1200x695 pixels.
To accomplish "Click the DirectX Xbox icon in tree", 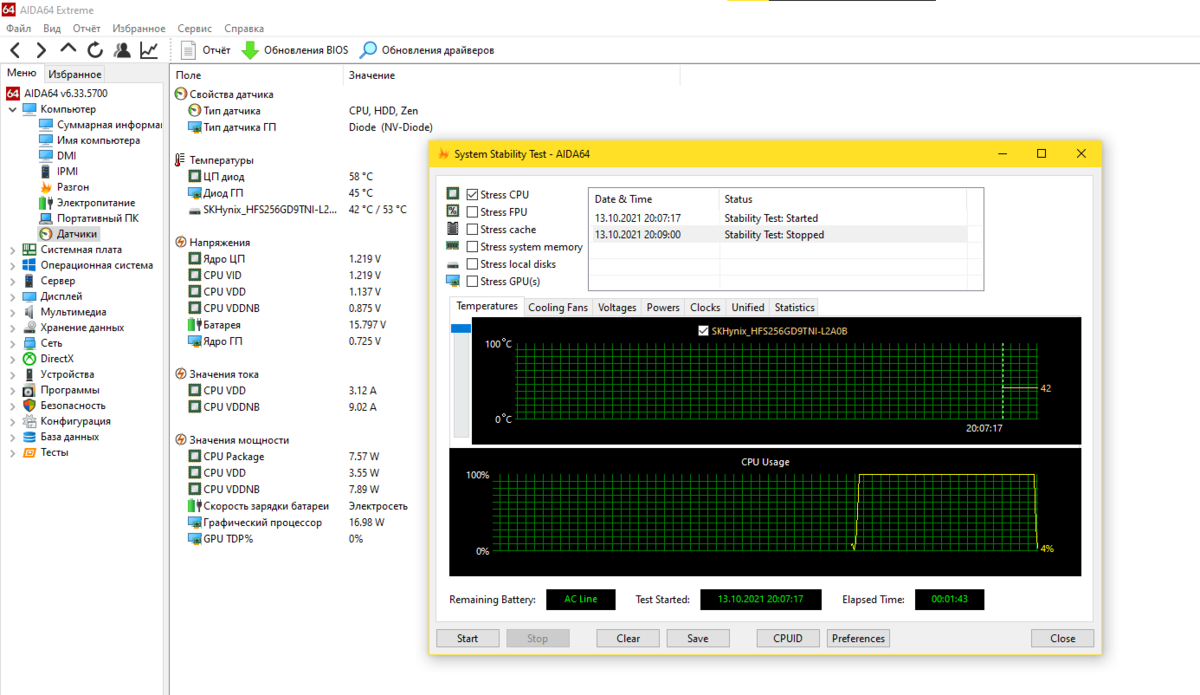I will pos(29,358).
